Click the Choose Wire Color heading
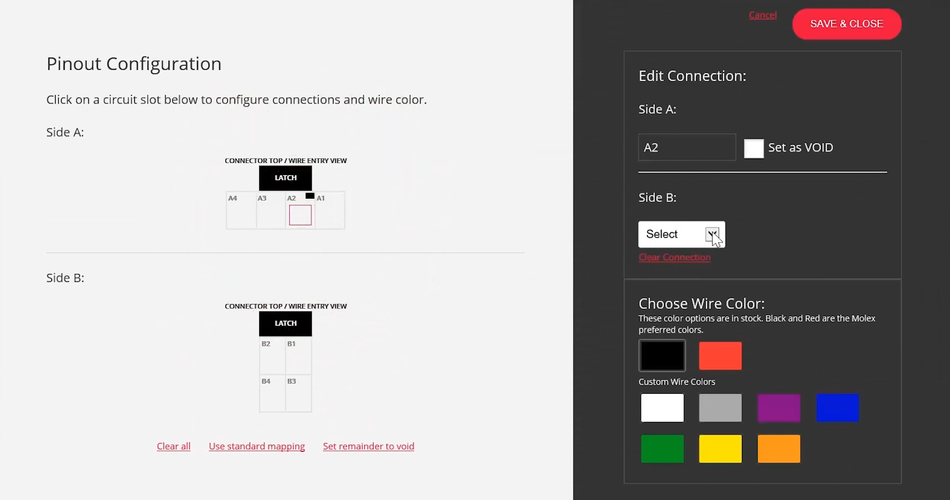950x500 pixels. click(x=702, y=304)
